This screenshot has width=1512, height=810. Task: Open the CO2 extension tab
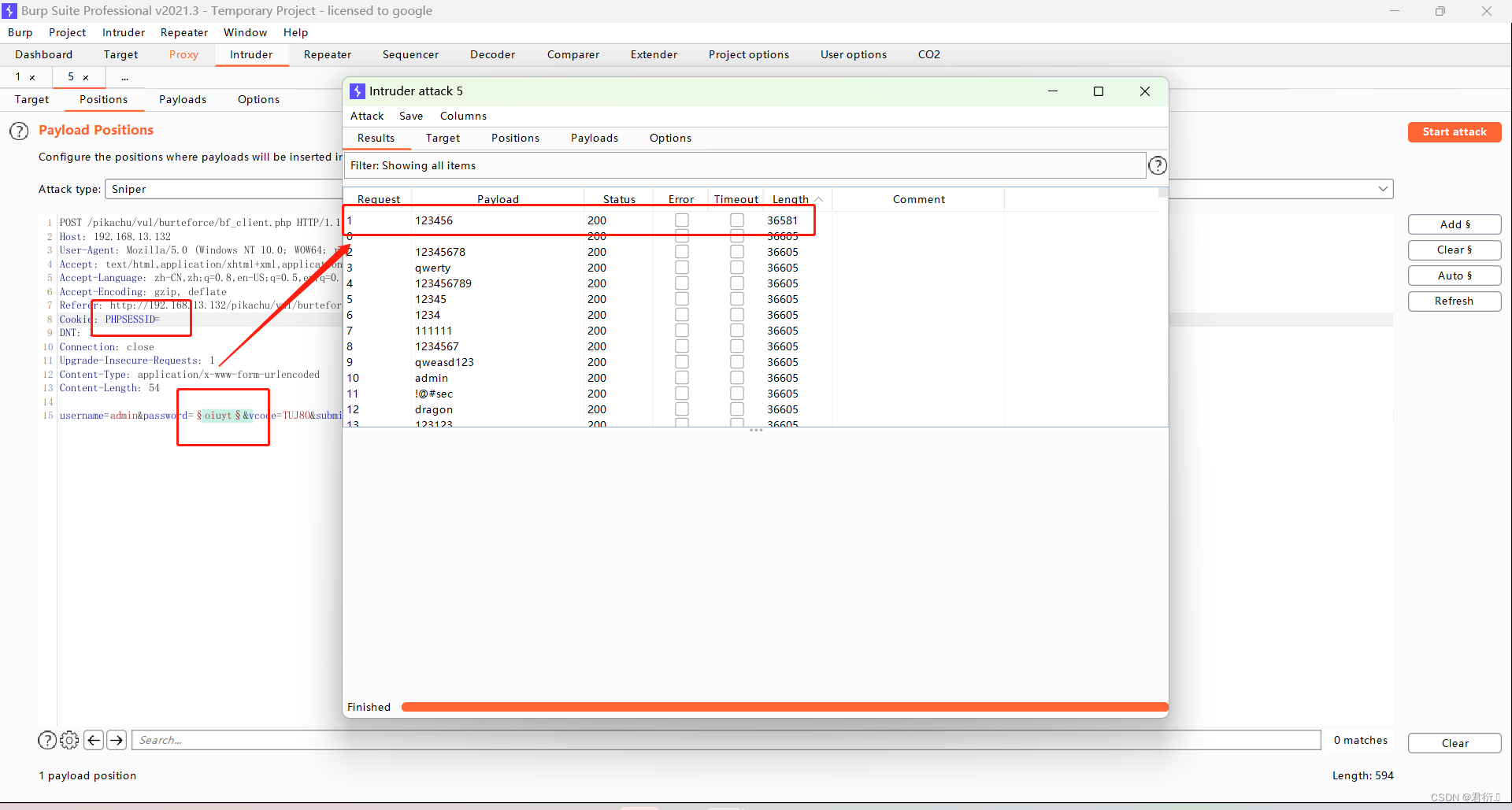pos(929,54)
